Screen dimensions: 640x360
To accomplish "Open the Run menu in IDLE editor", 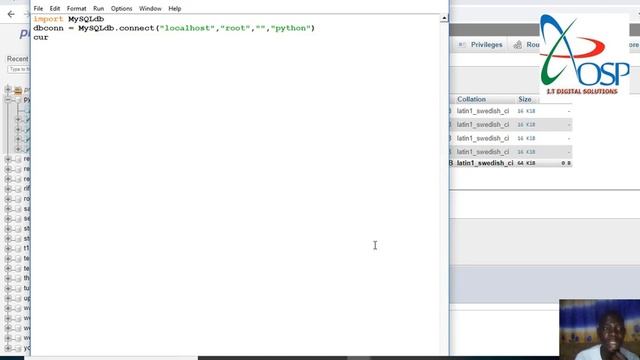I will (98, 8).
